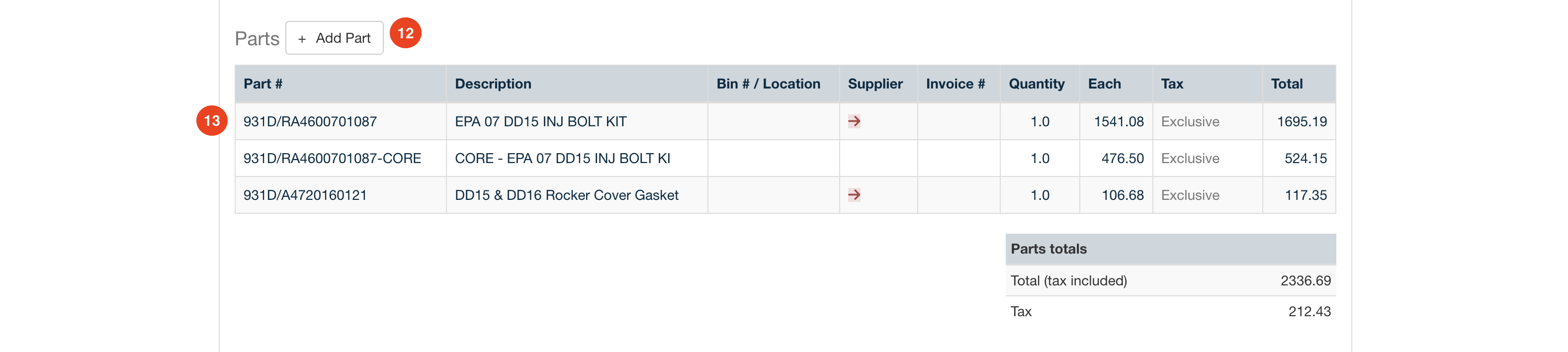The image size is (1568, 352).
Task: Click the numbered marker 13
Action: coord(212,121)
